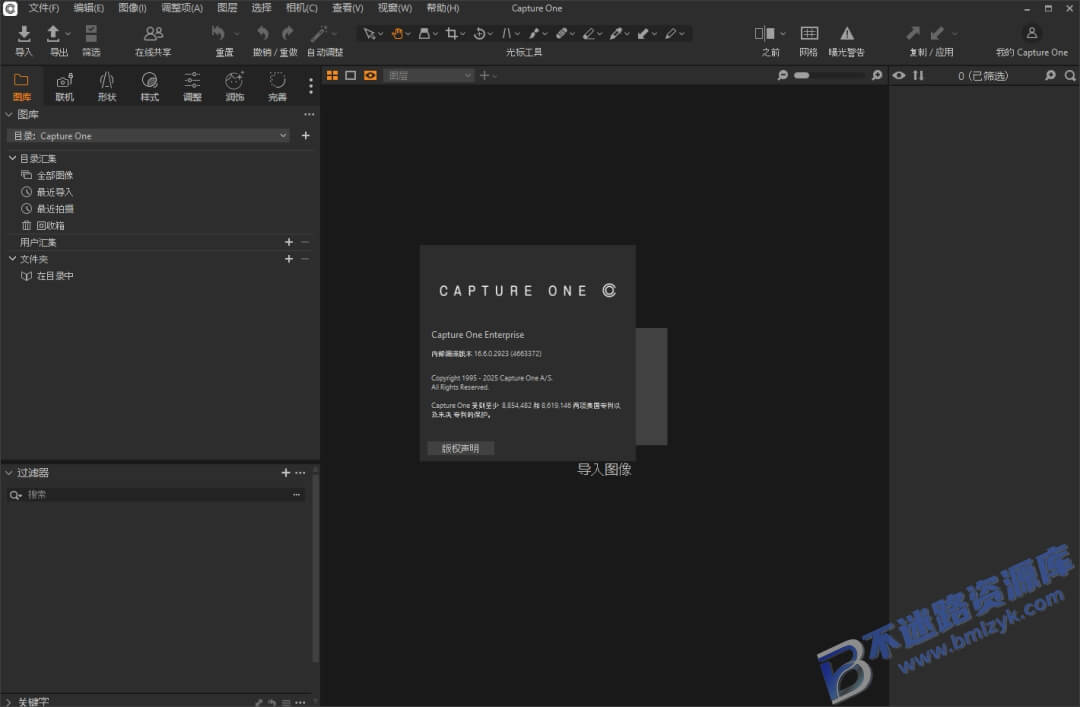Select the crop tool
Screen dimensions: 1080x707
pos(452,33)
